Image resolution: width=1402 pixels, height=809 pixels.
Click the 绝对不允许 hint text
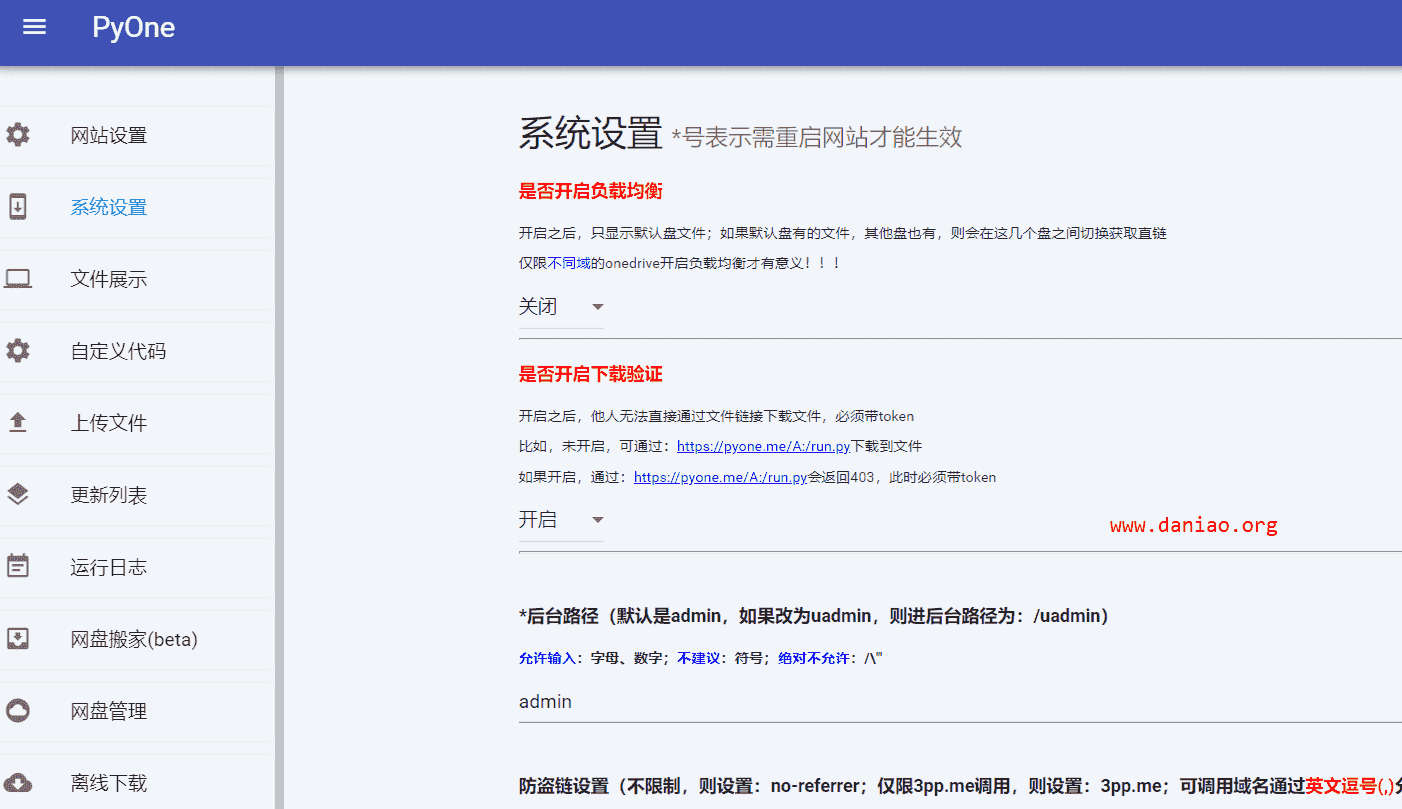[814, 658]
